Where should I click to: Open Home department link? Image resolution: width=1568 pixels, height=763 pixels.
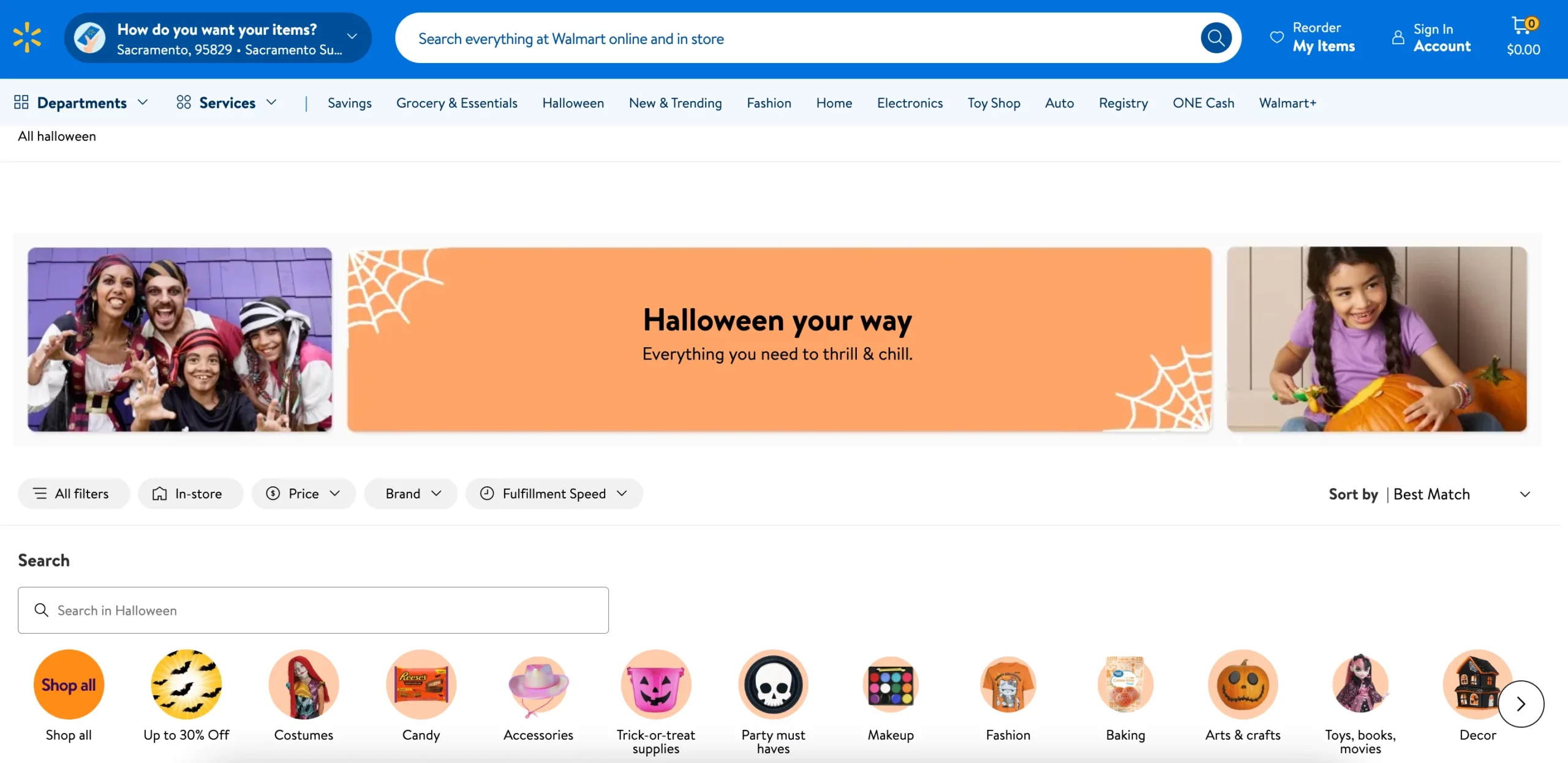click(834, 103)
